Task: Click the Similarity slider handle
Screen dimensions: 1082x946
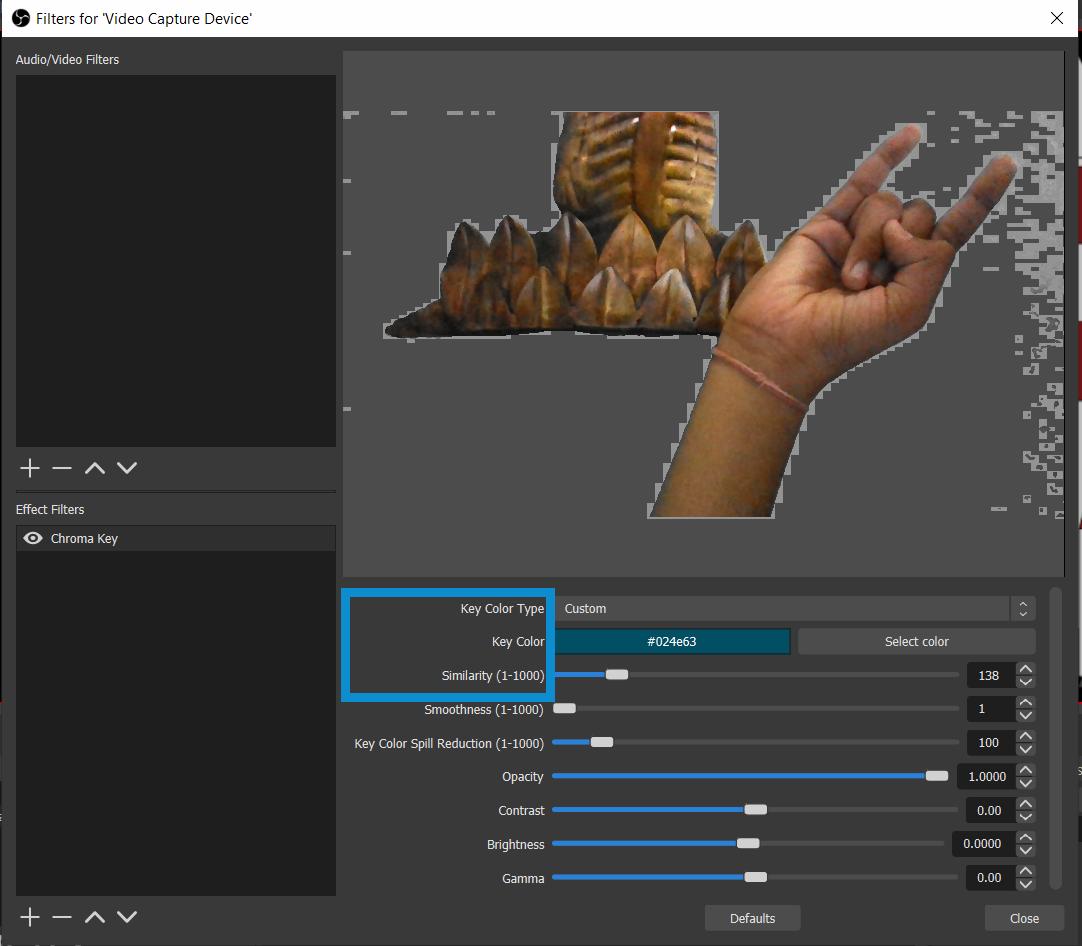Action: point(617,674)
